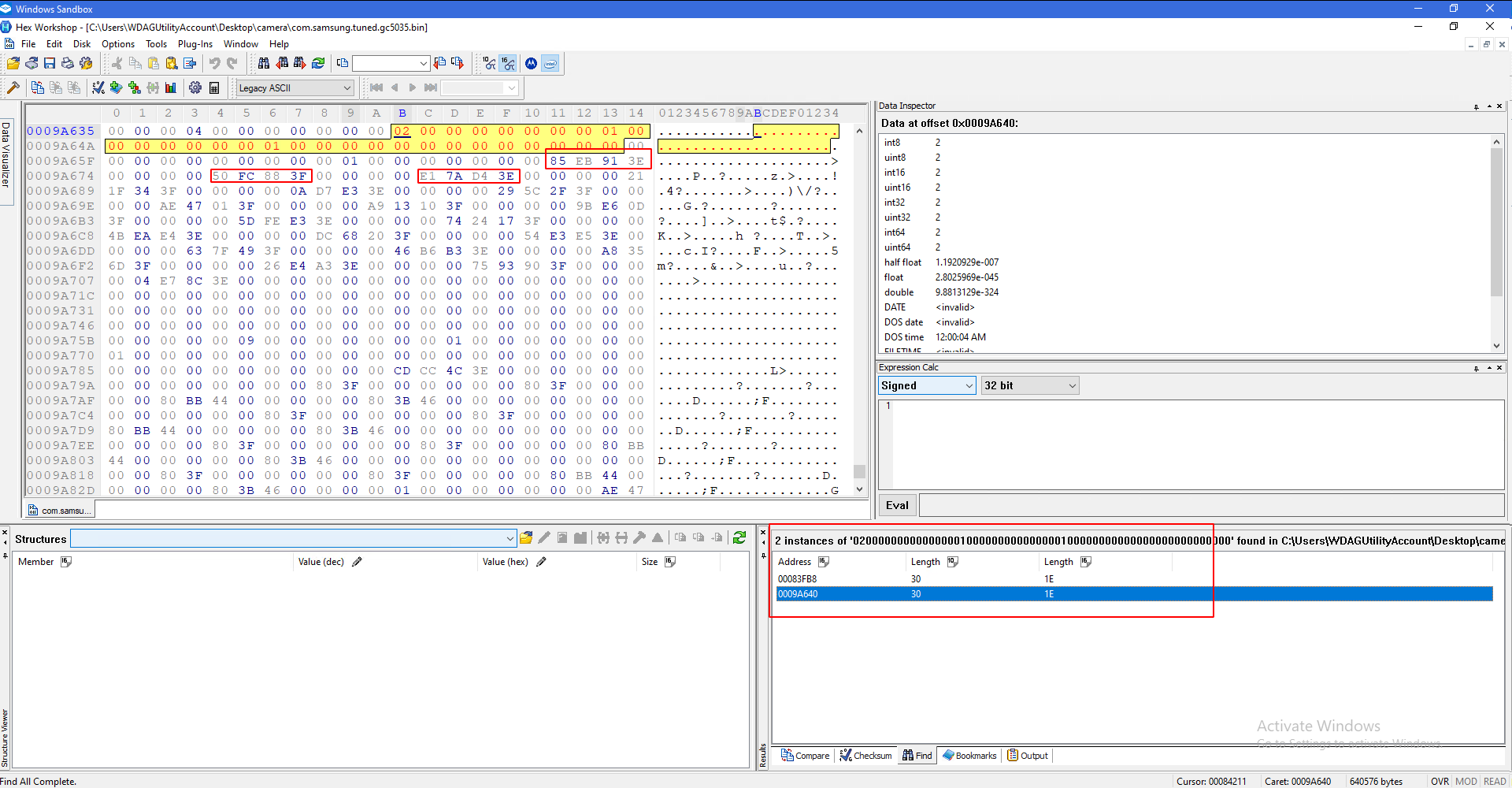Image resolution: width=1512 pixels, height=788 pixels.
Task: Click Value (dec) column edit pencil
Action: click(x=357, y=562)
